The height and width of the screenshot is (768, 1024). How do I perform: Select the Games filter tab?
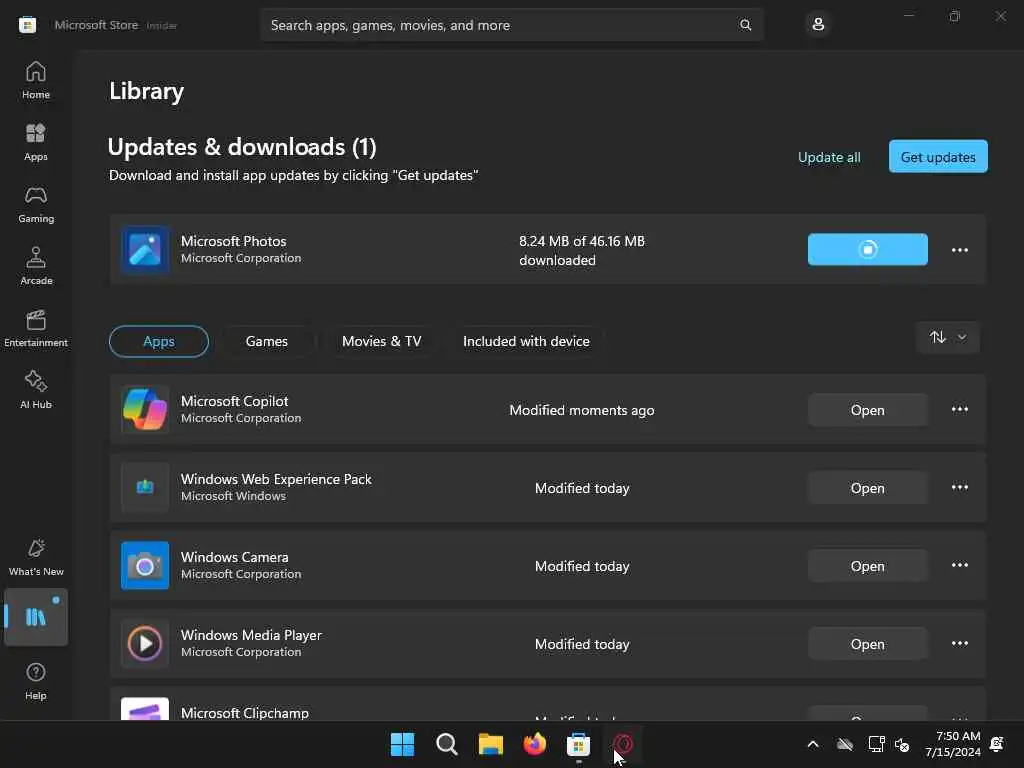(266, 341)
